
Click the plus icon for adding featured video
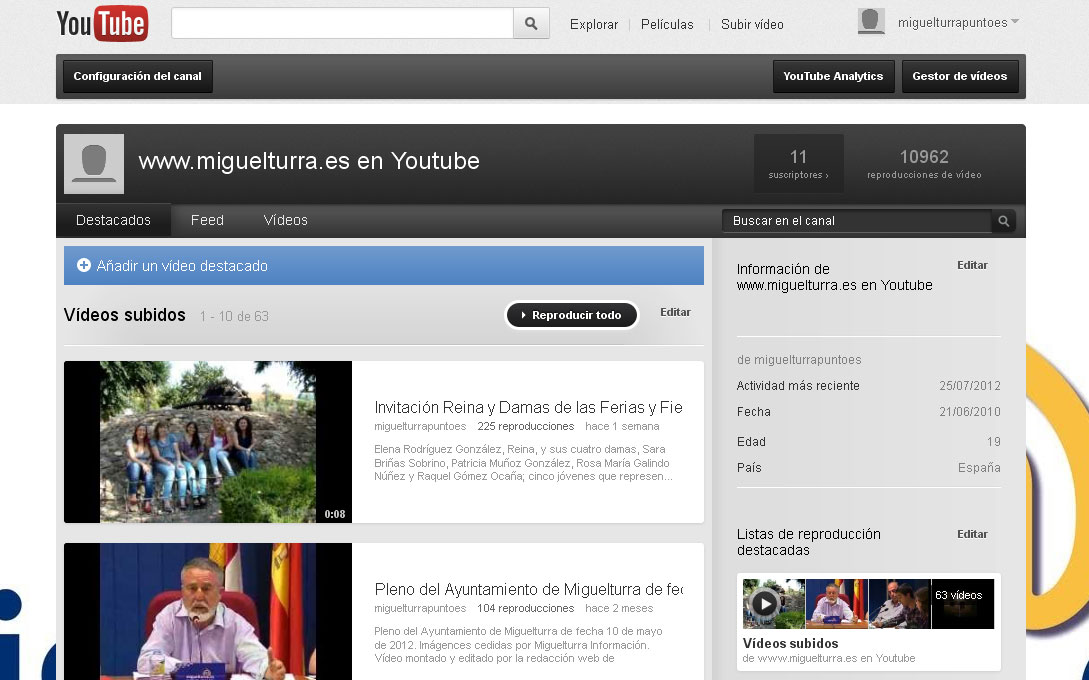tap(83, 265)
